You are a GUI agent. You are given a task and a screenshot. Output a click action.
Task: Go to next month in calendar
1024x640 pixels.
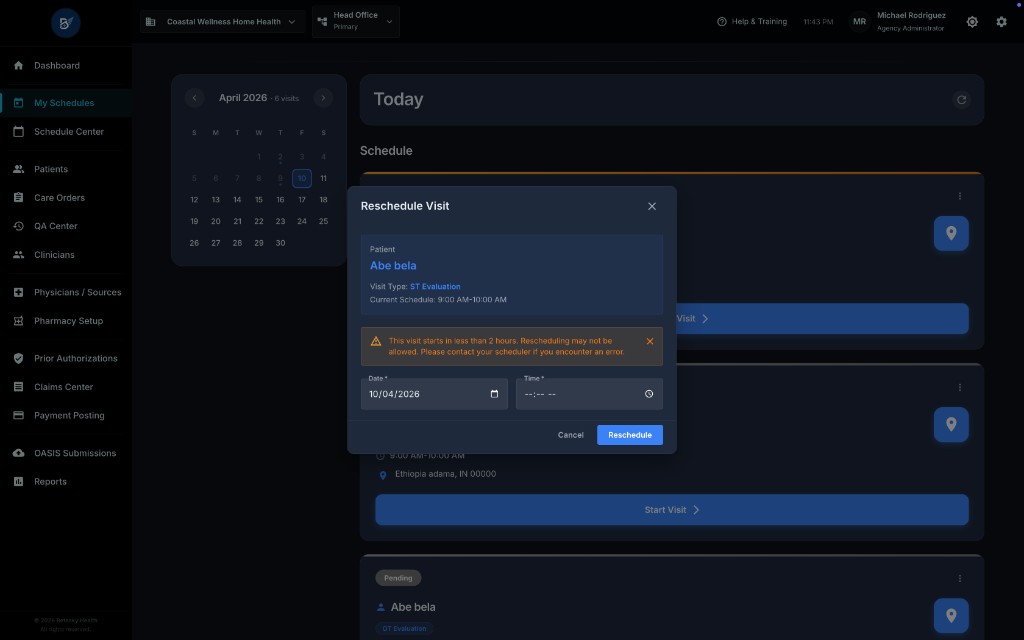[323, 98]
